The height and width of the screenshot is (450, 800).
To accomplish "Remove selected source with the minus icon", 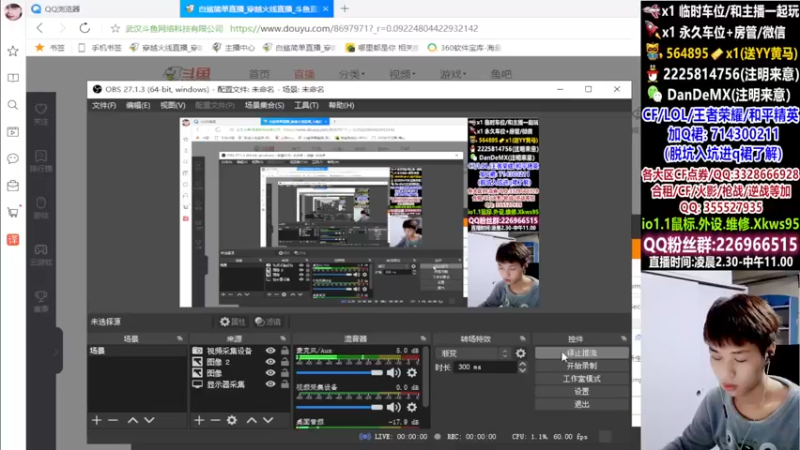I will point(215,420).
